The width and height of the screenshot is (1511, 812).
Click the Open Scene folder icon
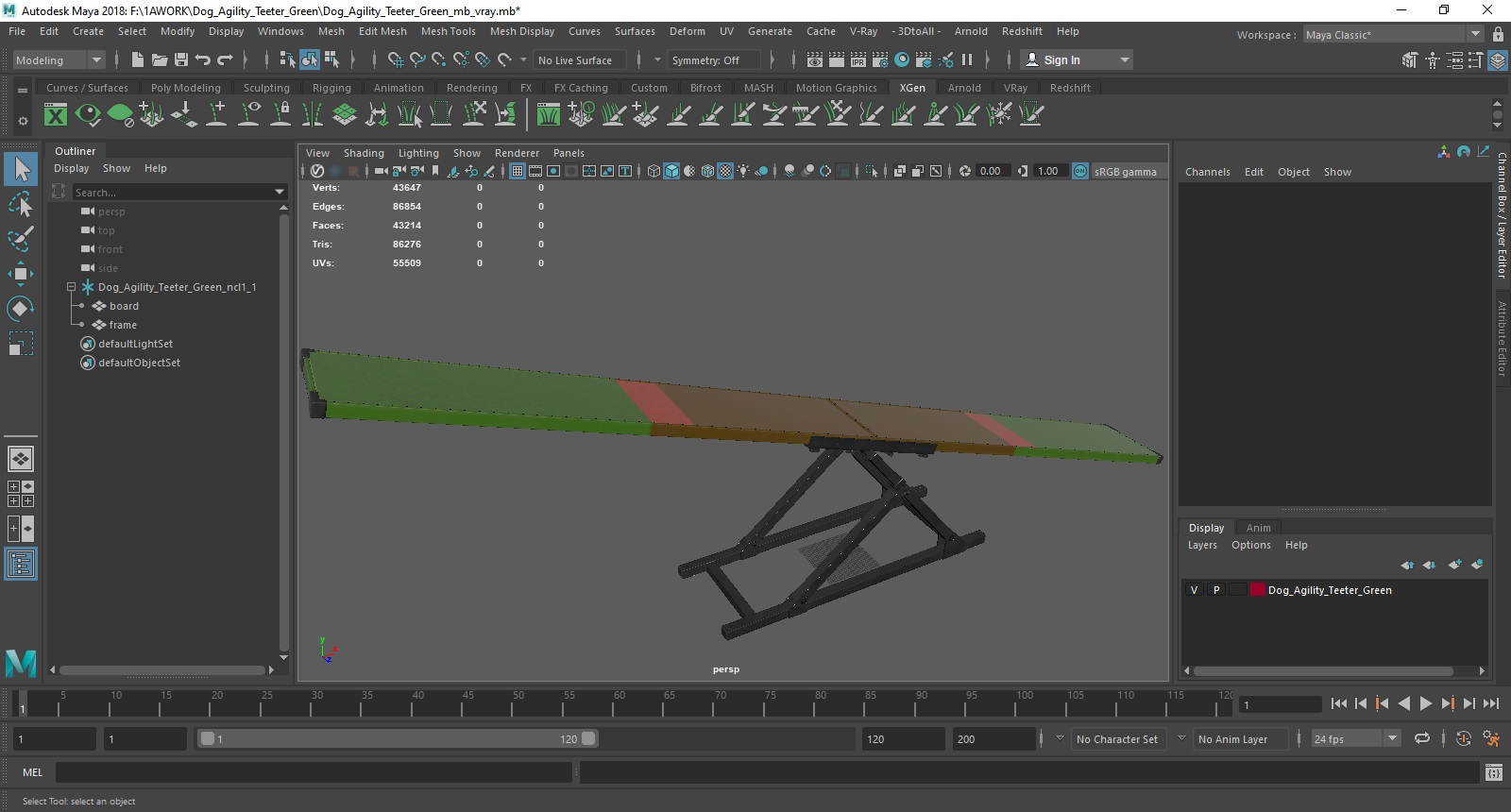coord(160,59)
